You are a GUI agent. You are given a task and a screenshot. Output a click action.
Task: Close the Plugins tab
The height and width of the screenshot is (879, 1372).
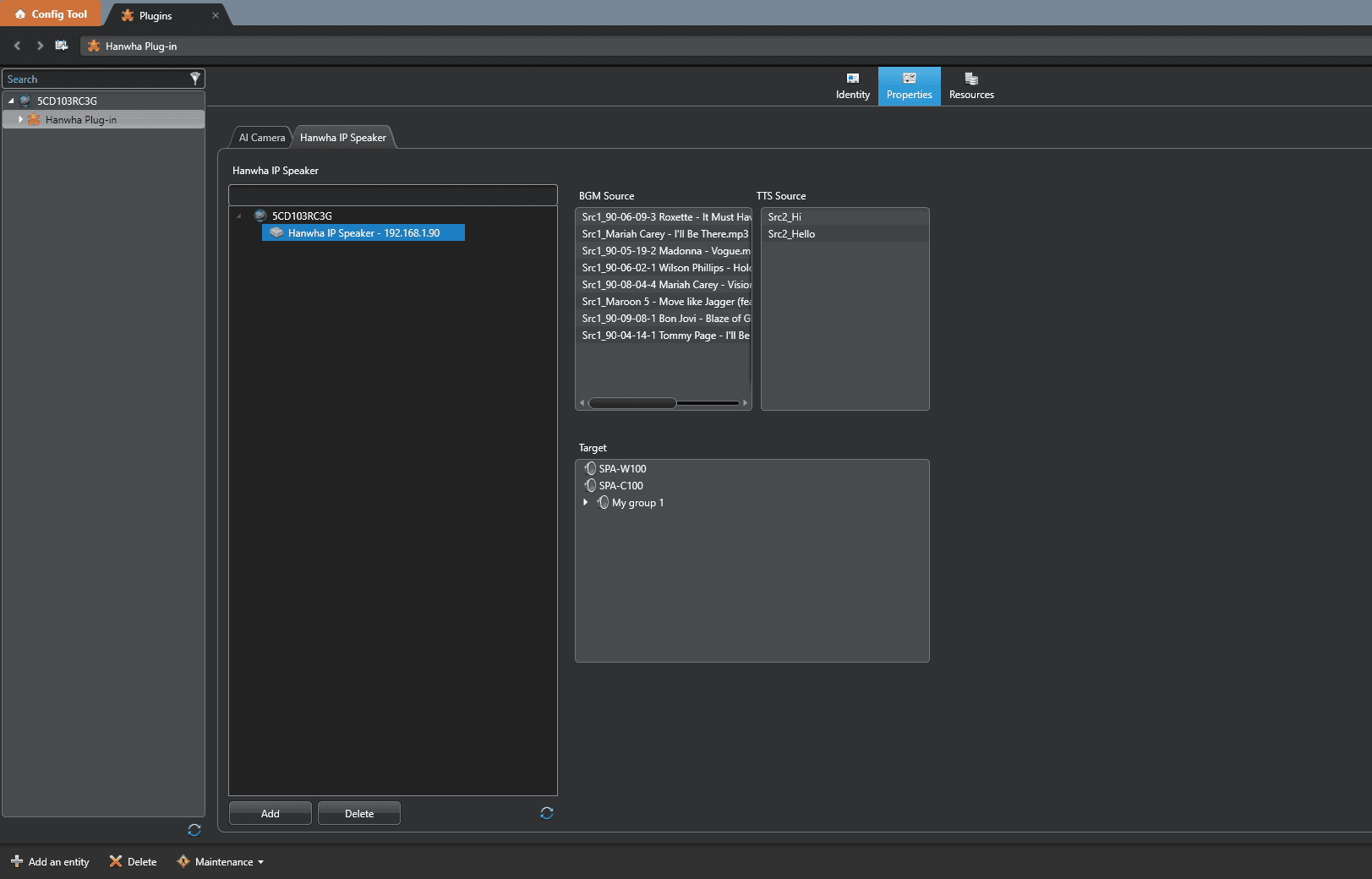coord(216,15)
